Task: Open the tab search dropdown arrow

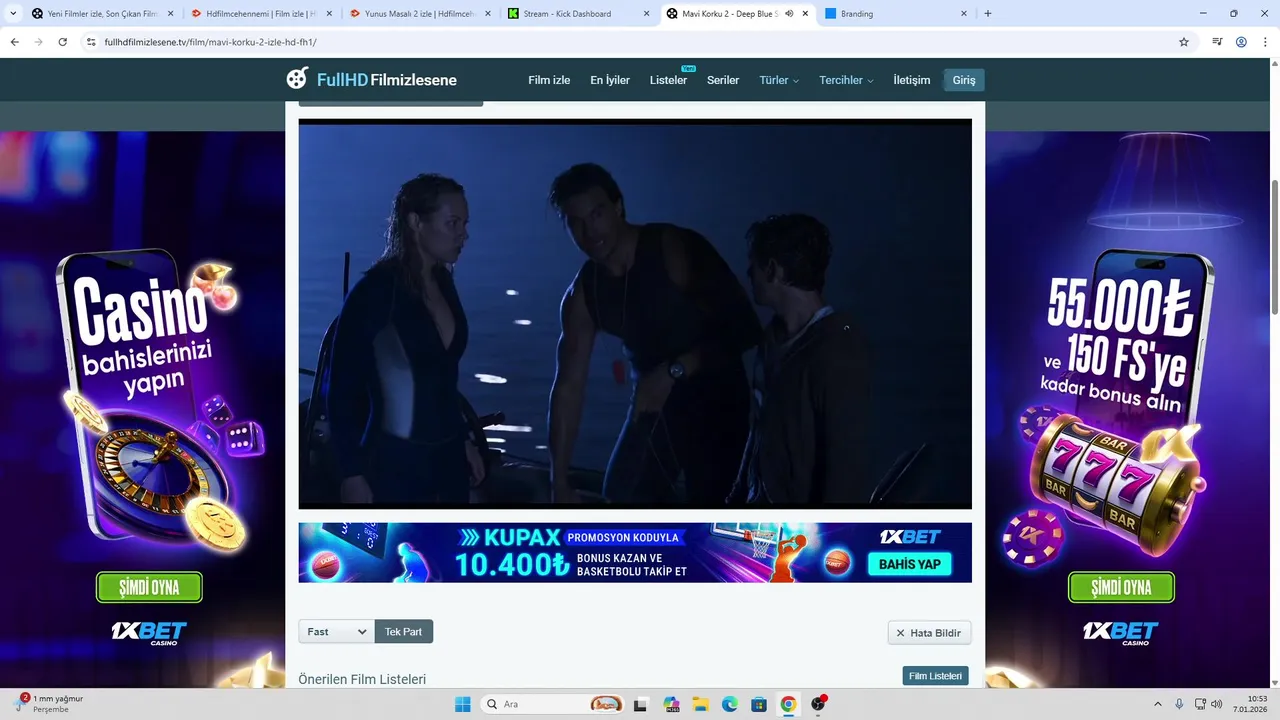Action: 12,14
